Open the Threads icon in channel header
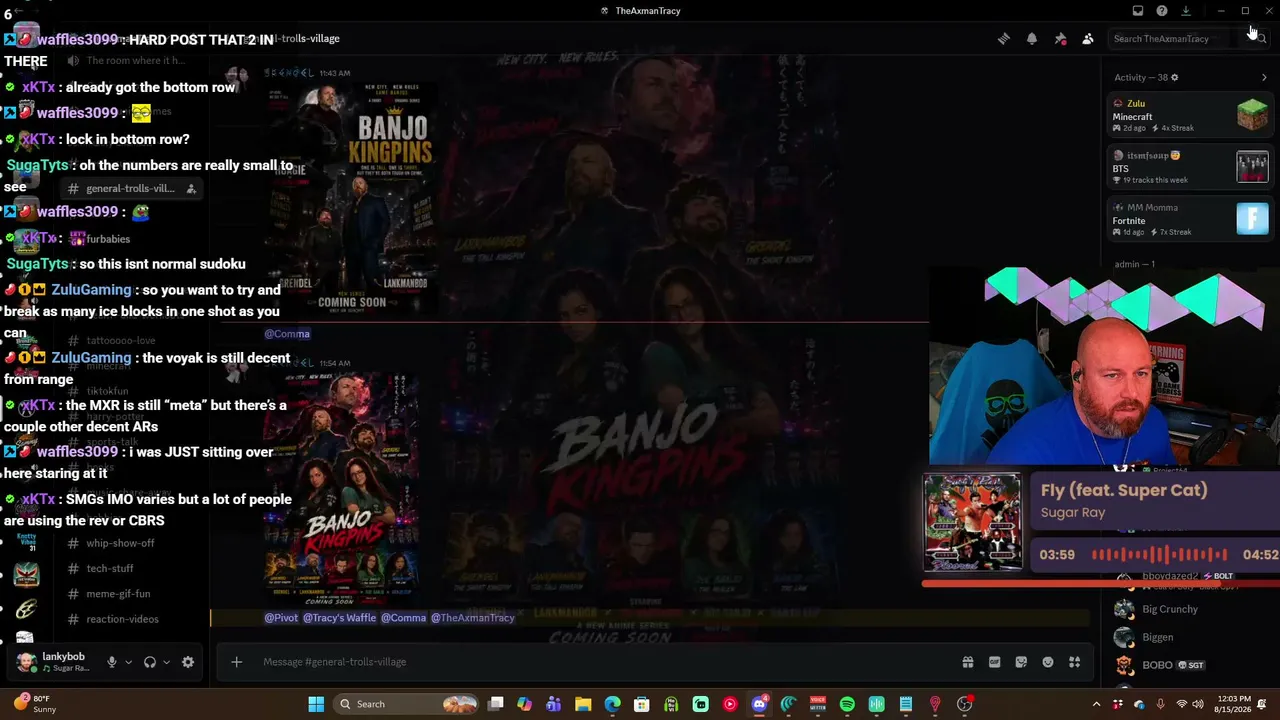 tap(1004, 39)
